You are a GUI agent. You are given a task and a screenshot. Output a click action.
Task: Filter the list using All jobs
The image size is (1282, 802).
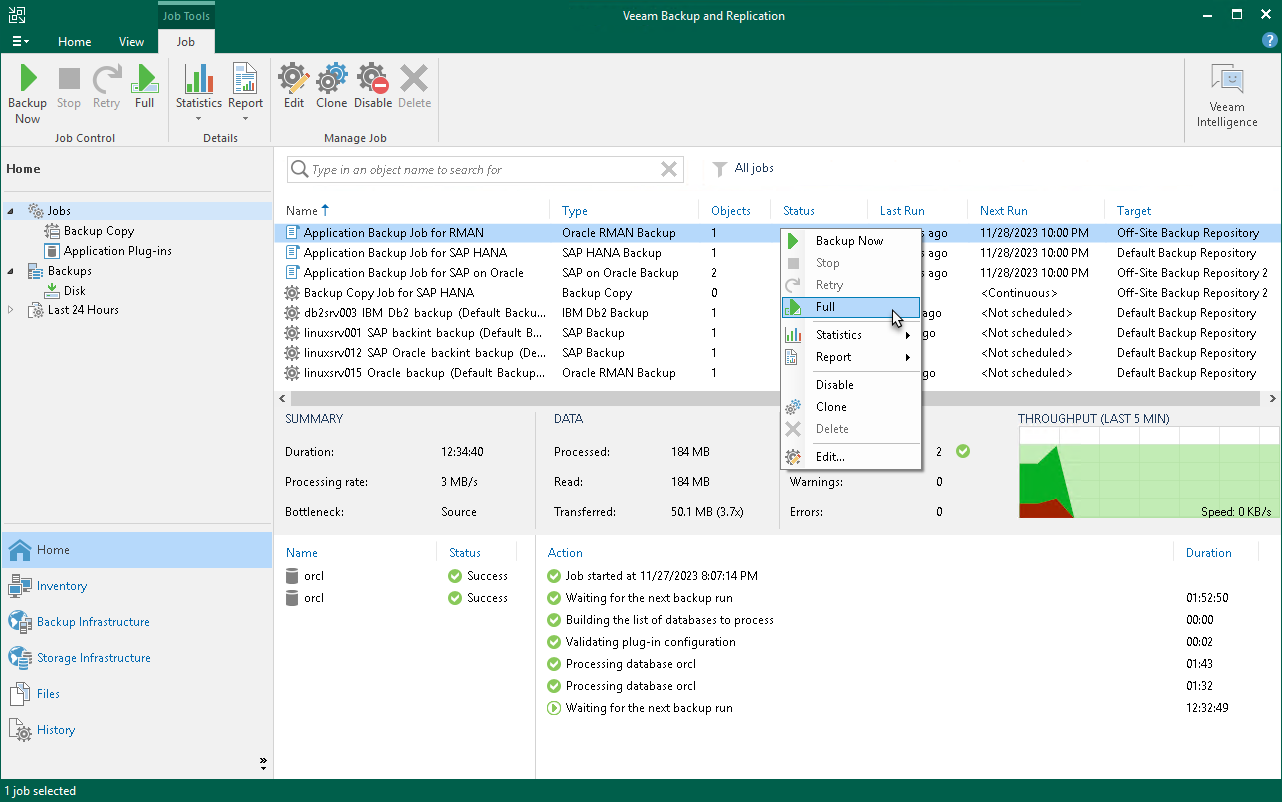click(x=743, y=169)
